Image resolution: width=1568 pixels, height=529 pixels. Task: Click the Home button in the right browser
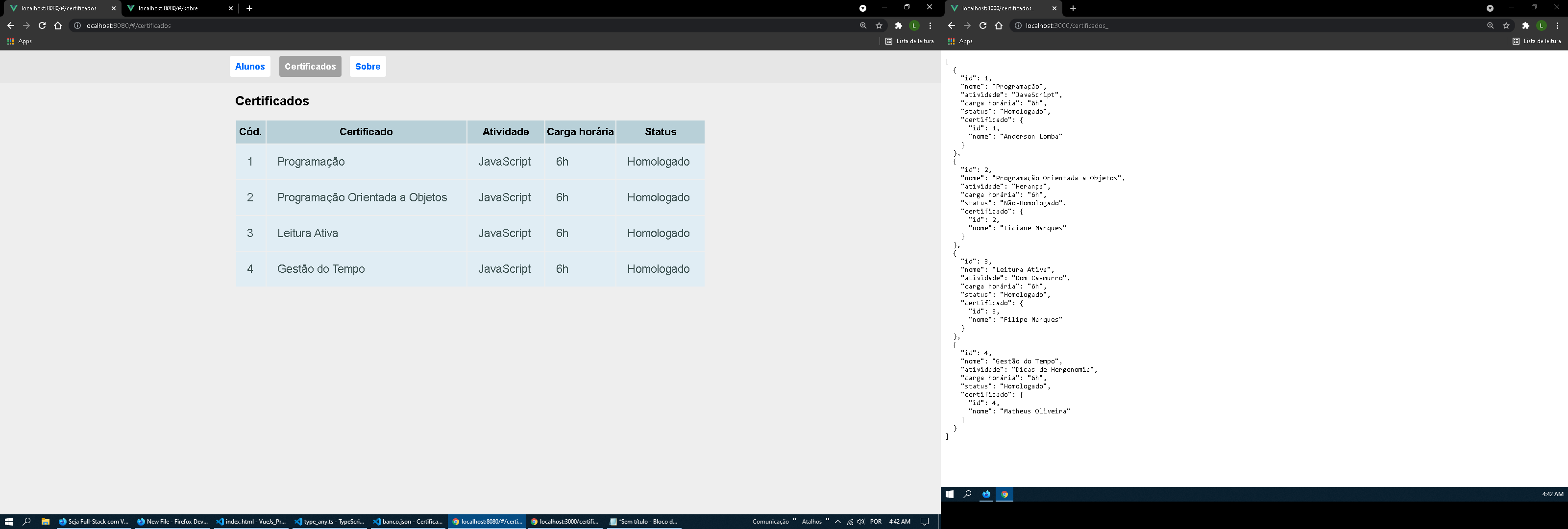tap(998, 25)
